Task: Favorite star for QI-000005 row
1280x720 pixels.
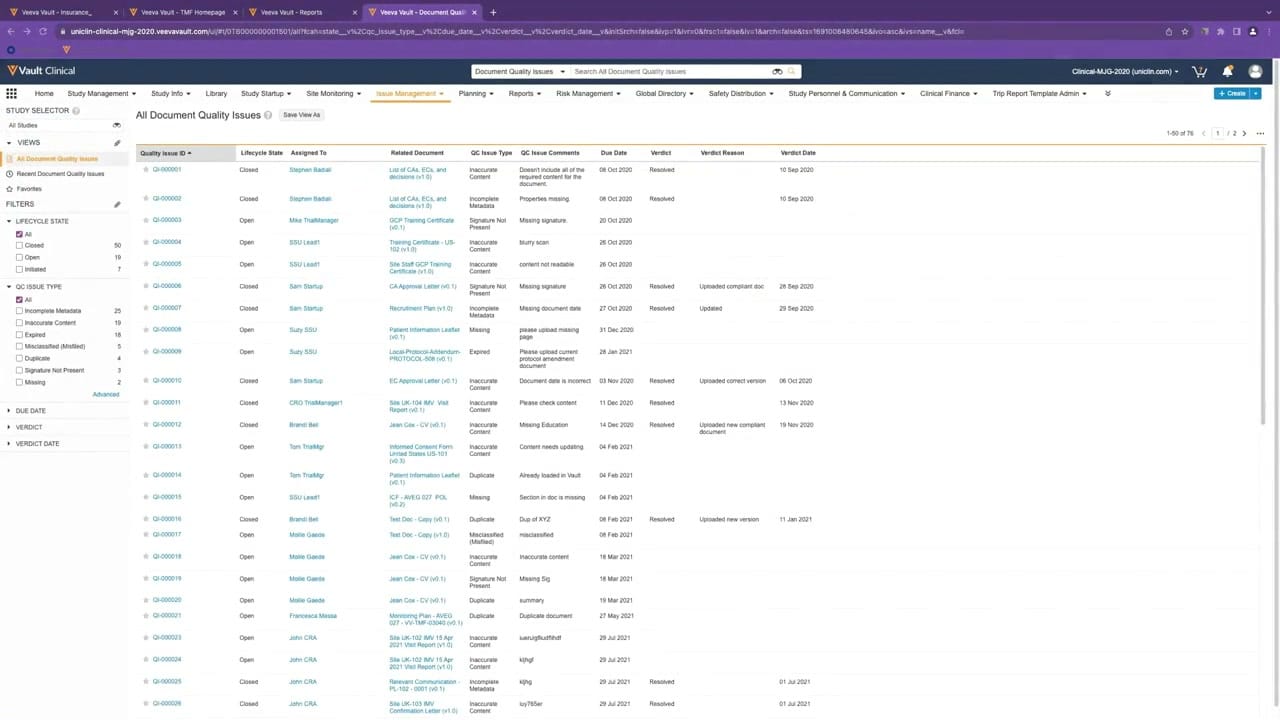Action: [146, 265]
